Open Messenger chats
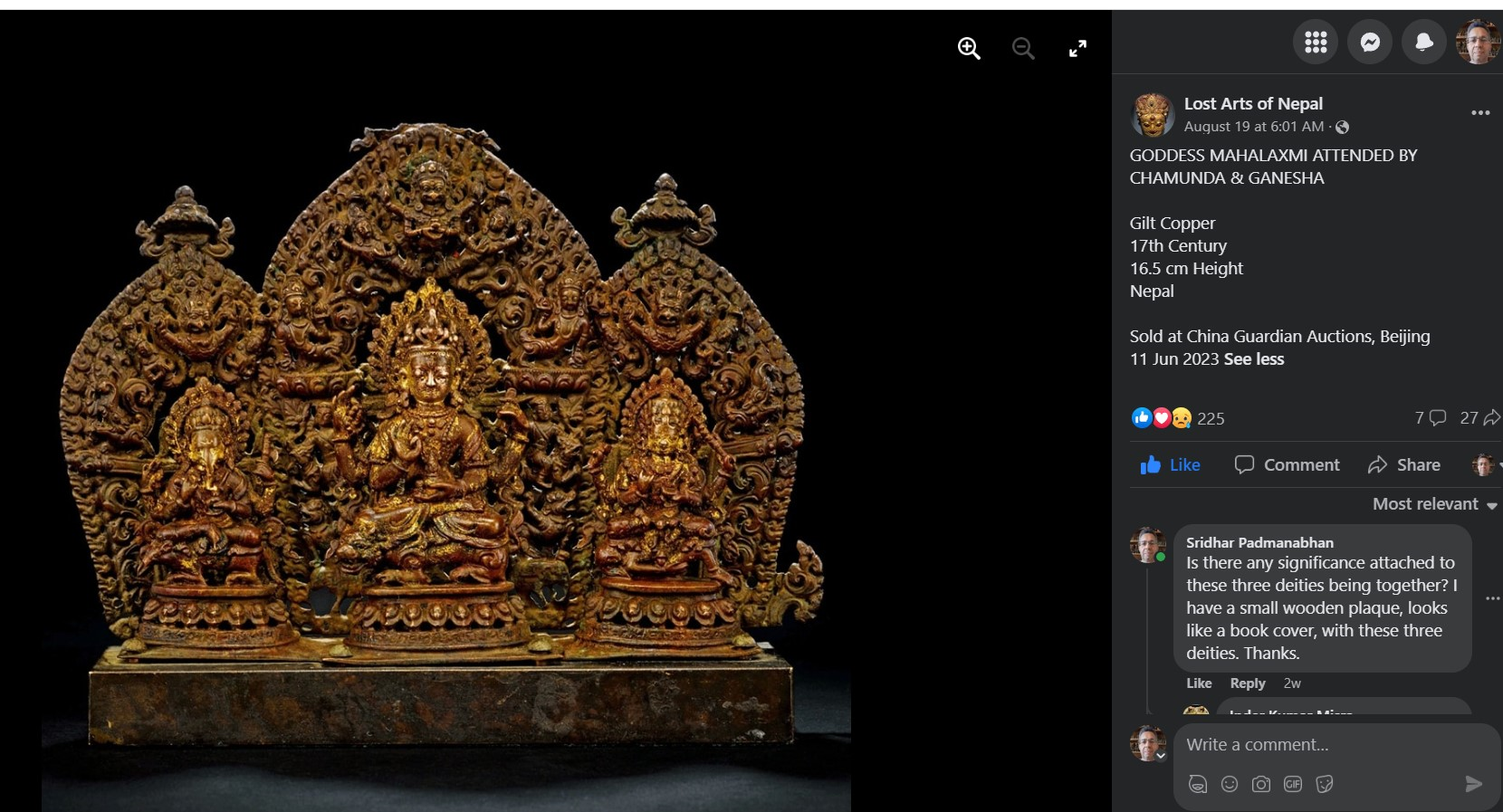The height and width of the screenshot is (812, 1503). pos(1370,42)
